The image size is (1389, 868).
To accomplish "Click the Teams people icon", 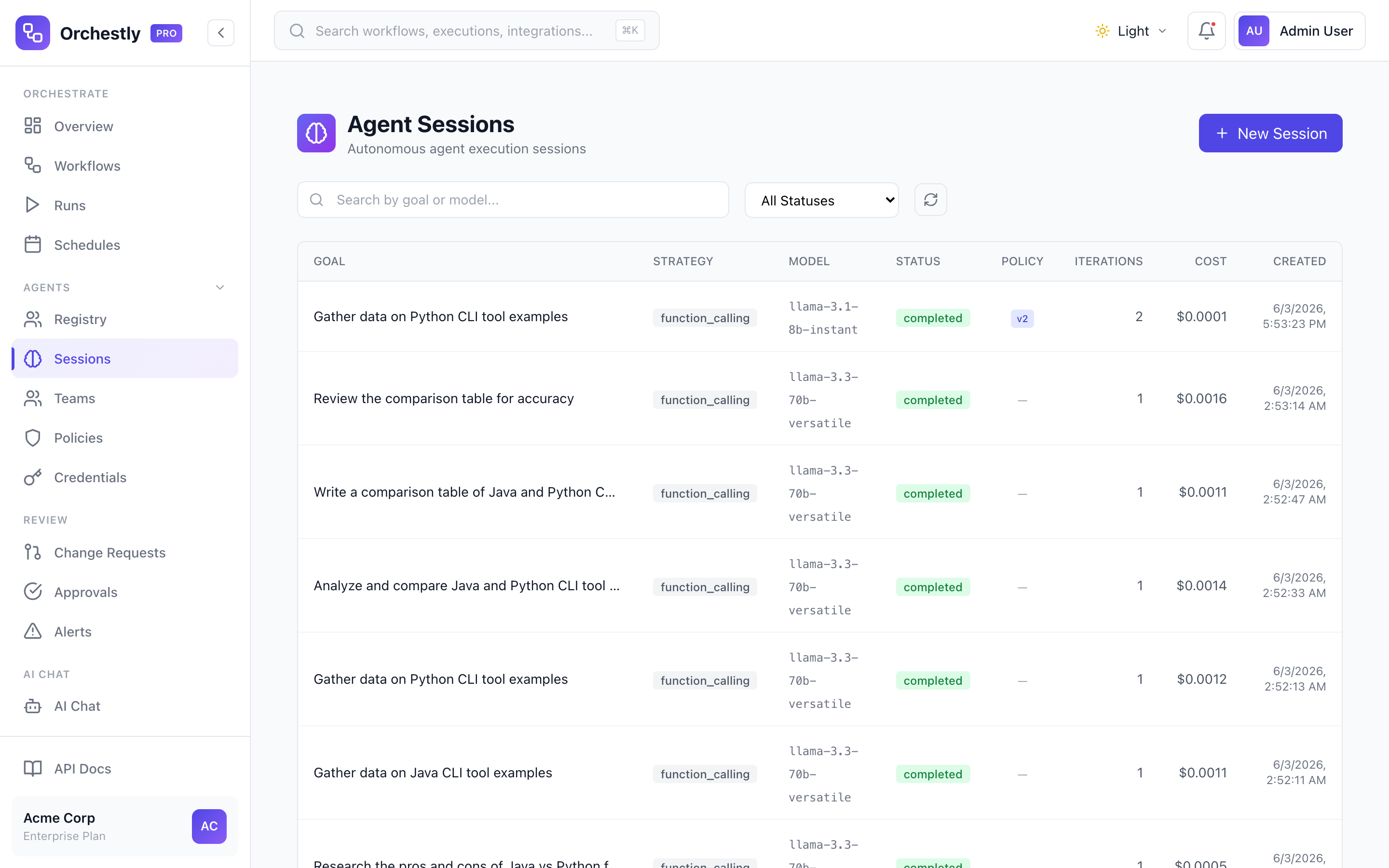I will [x=33, y=398].
